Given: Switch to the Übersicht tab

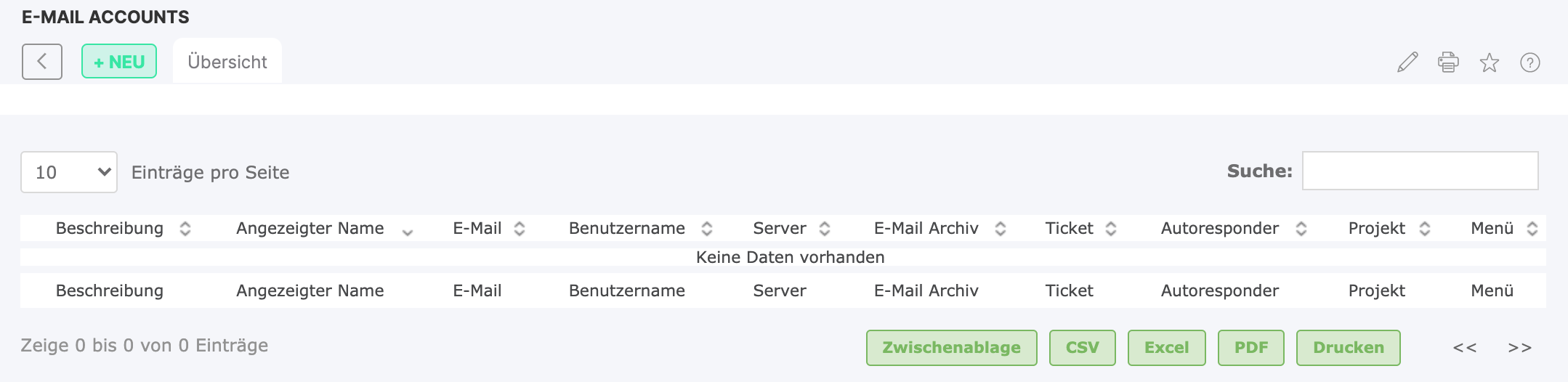Looking at the screenshot, I should click(227, 62).
